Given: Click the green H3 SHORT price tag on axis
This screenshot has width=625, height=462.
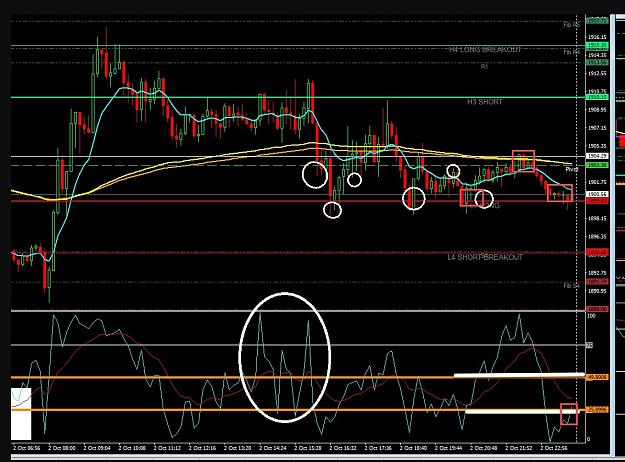Looking at the screenshot, I should [597, 97].
